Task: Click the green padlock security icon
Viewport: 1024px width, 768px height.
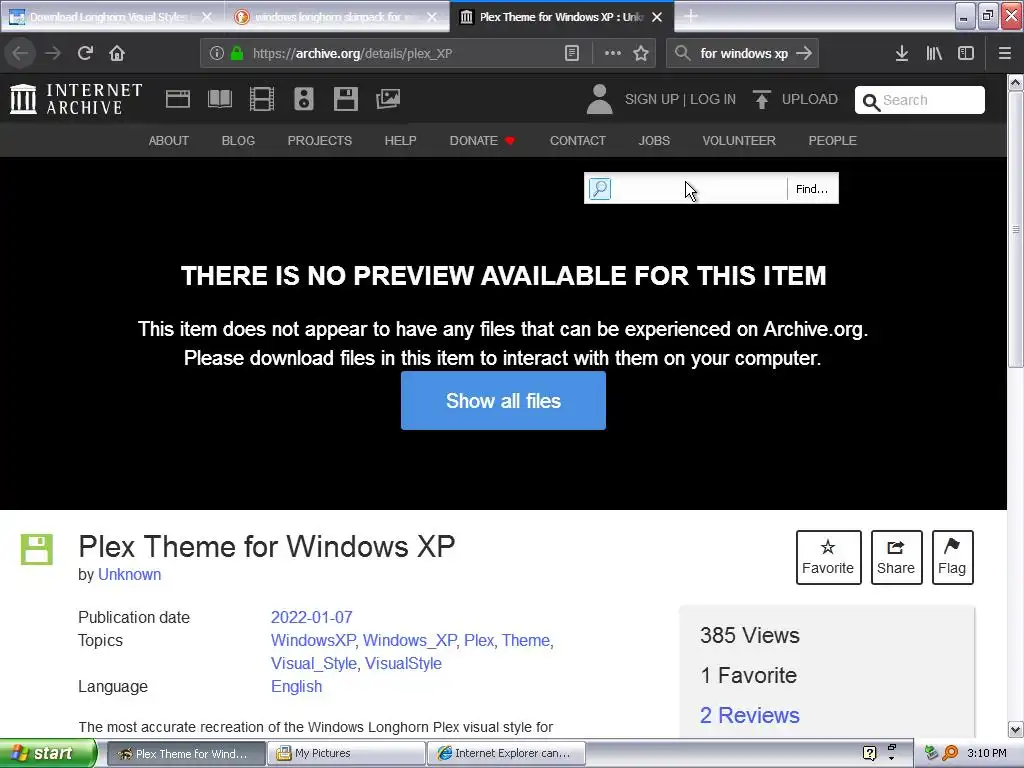Action: click(x=237, y=54)
